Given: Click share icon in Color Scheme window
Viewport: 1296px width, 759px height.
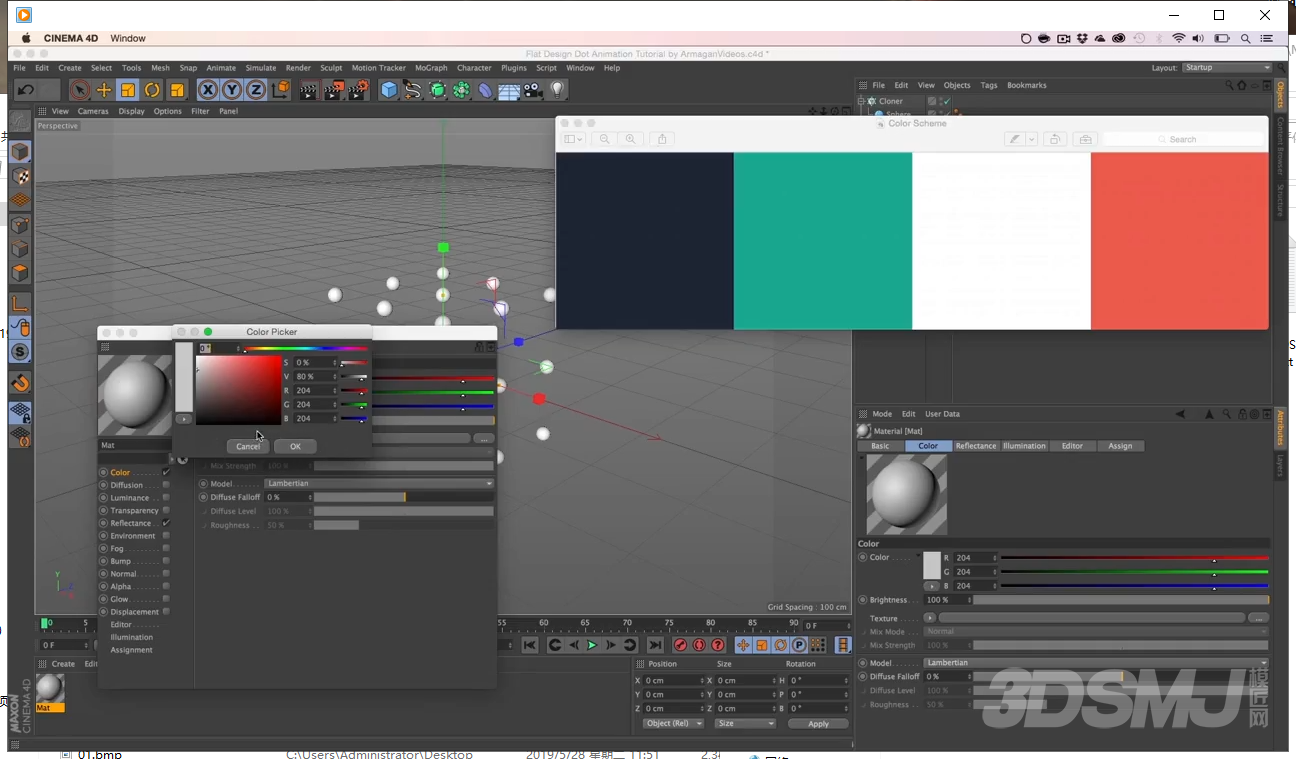Looking at the screenshot, I should pyautogui.click(x=662, y=139).
